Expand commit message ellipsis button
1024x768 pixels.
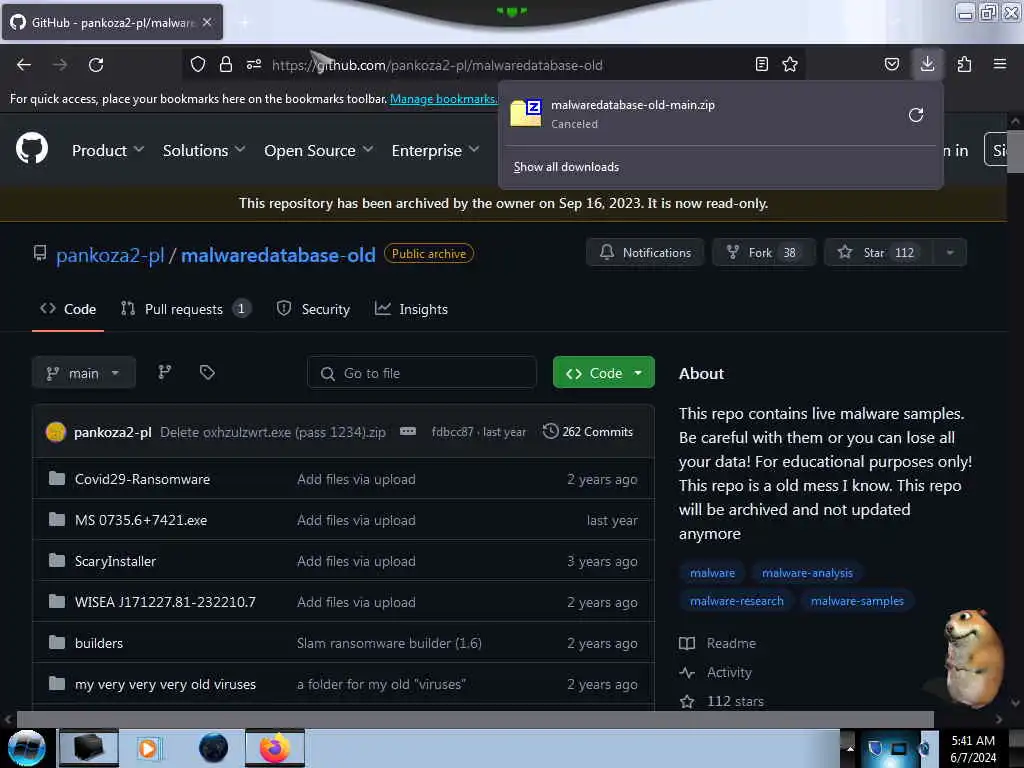tap(408, 432)
